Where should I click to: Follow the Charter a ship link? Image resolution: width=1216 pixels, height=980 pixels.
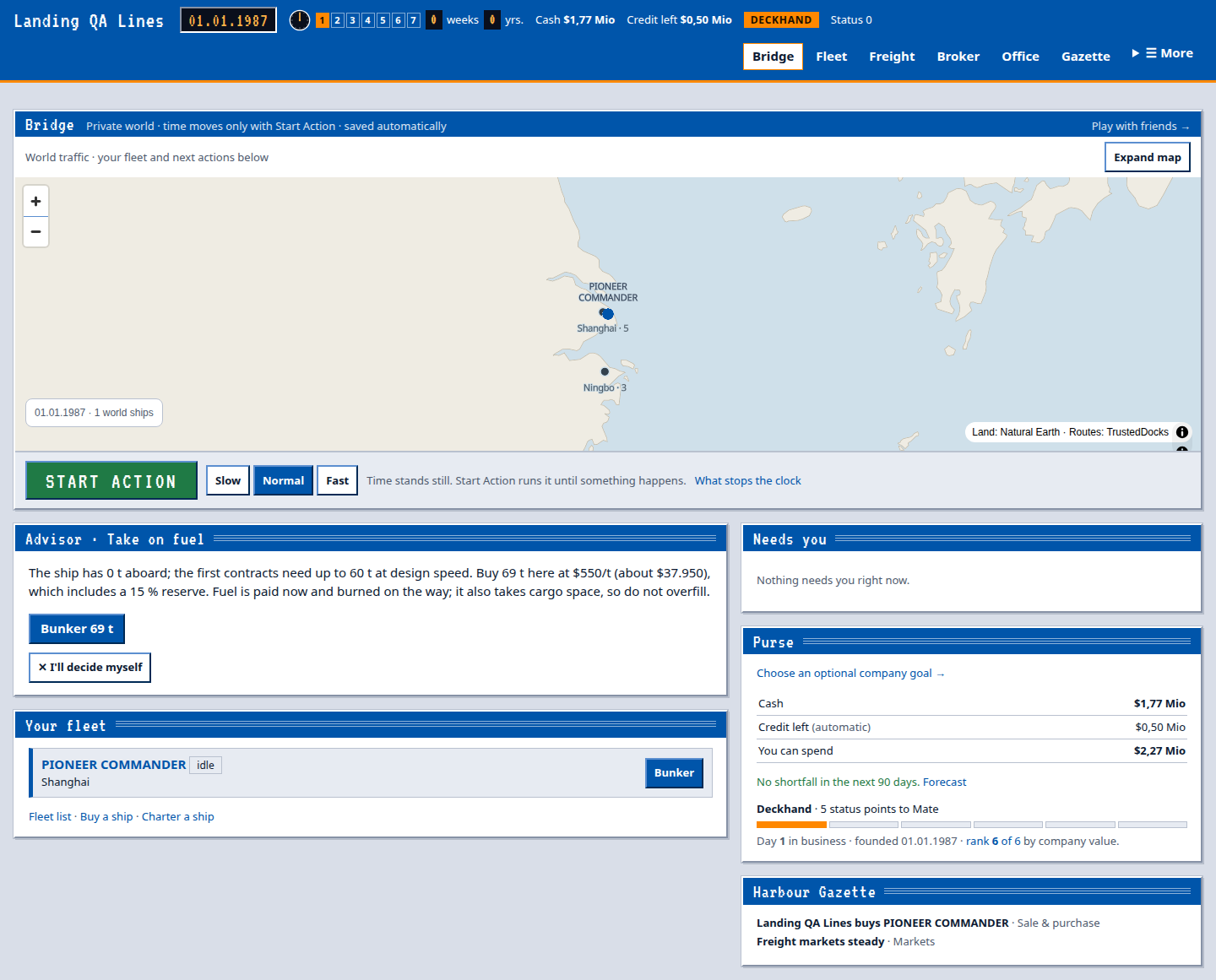tap(177, 817)
